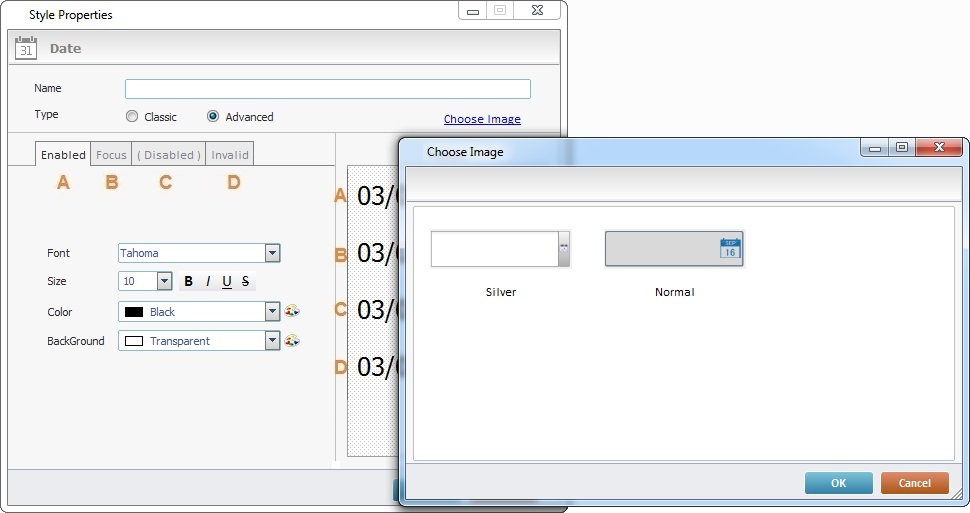Open the font Size dropdown
Screen dimensions: 970x513
coord(165,282)
